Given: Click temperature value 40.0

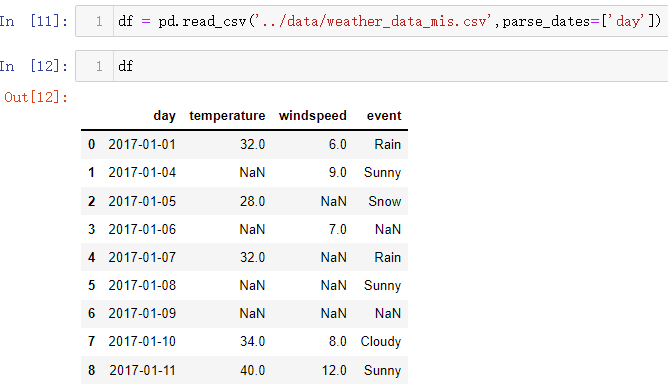Looking at the screenshot, I should click(x=252, y=370).
